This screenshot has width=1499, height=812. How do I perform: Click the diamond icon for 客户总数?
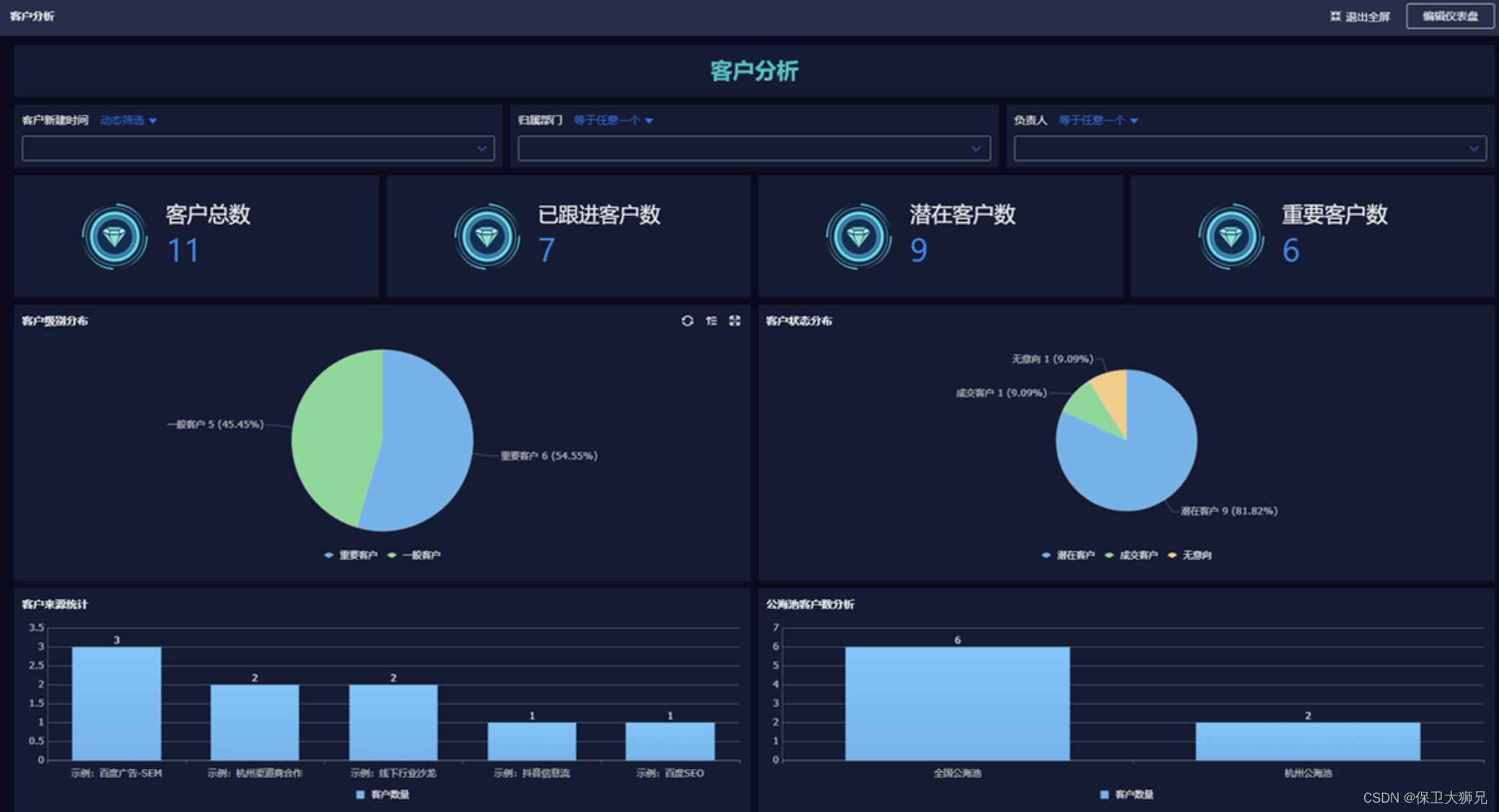pos(115,237)
